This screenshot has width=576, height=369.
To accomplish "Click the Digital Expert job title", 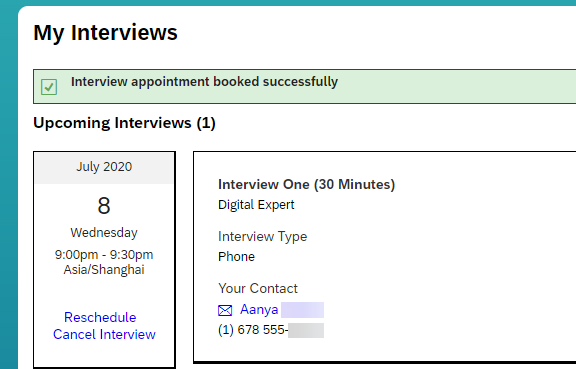I will coord(256,205).
